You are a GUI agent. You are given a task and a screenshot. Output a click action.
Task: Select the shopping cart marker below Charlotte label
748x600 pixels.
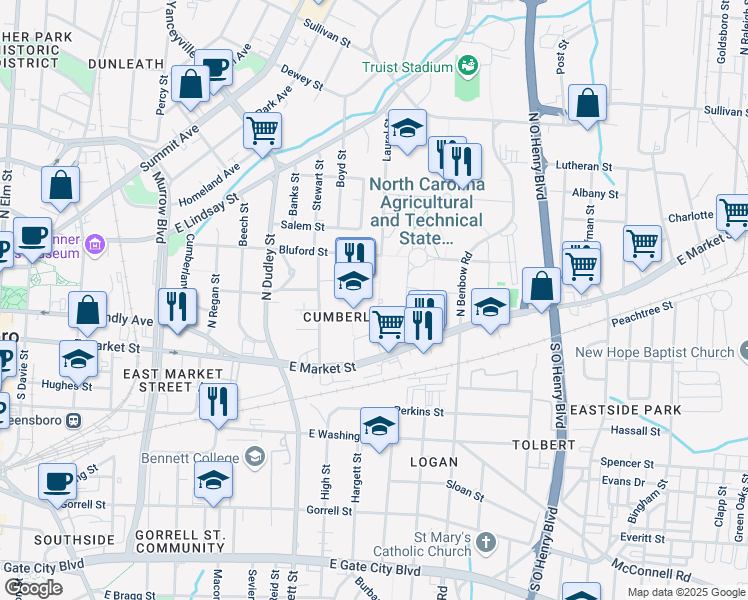pyautogui.click(x=643, y=248)
